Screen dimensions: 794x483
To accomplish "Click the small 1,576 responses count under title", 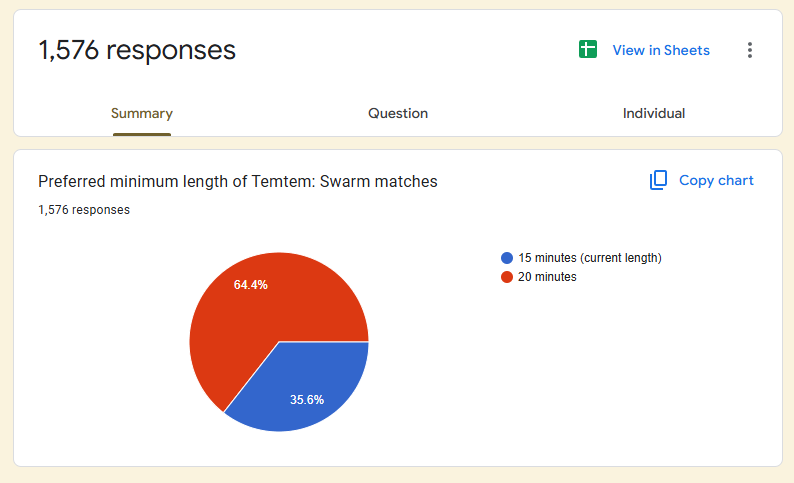I will point(84,210).
